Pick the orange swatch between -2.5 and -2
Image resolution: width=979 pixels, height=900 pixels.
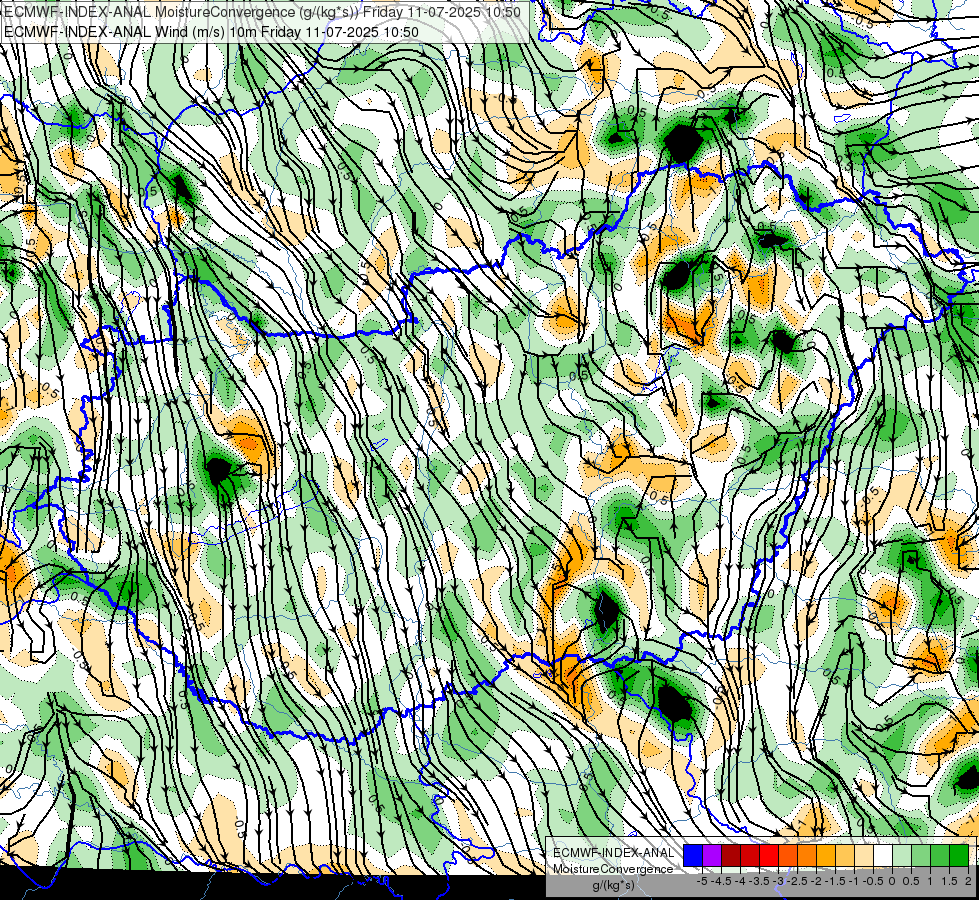click(807, 856)
